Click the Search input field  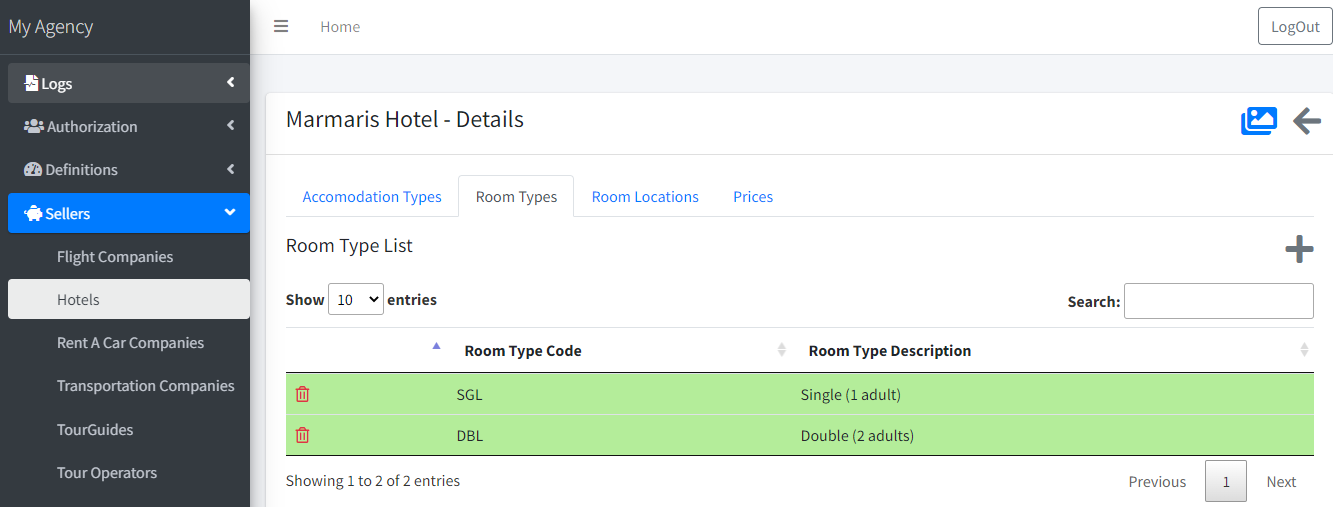point(1218,301)
